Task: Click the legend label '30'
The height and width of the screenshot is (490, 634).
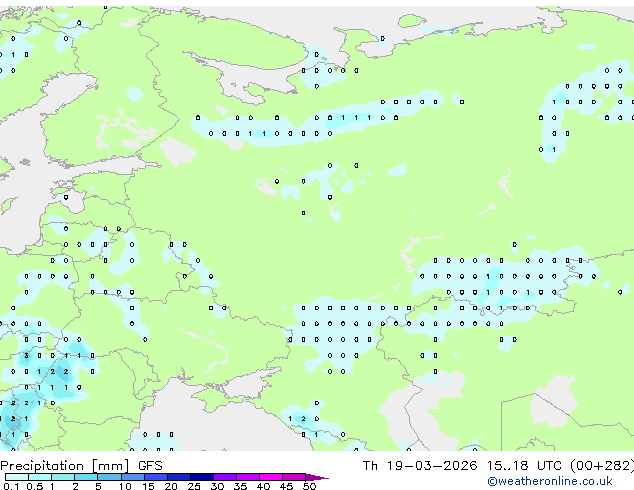Action: pyautogui.click(x=217, y=486)
